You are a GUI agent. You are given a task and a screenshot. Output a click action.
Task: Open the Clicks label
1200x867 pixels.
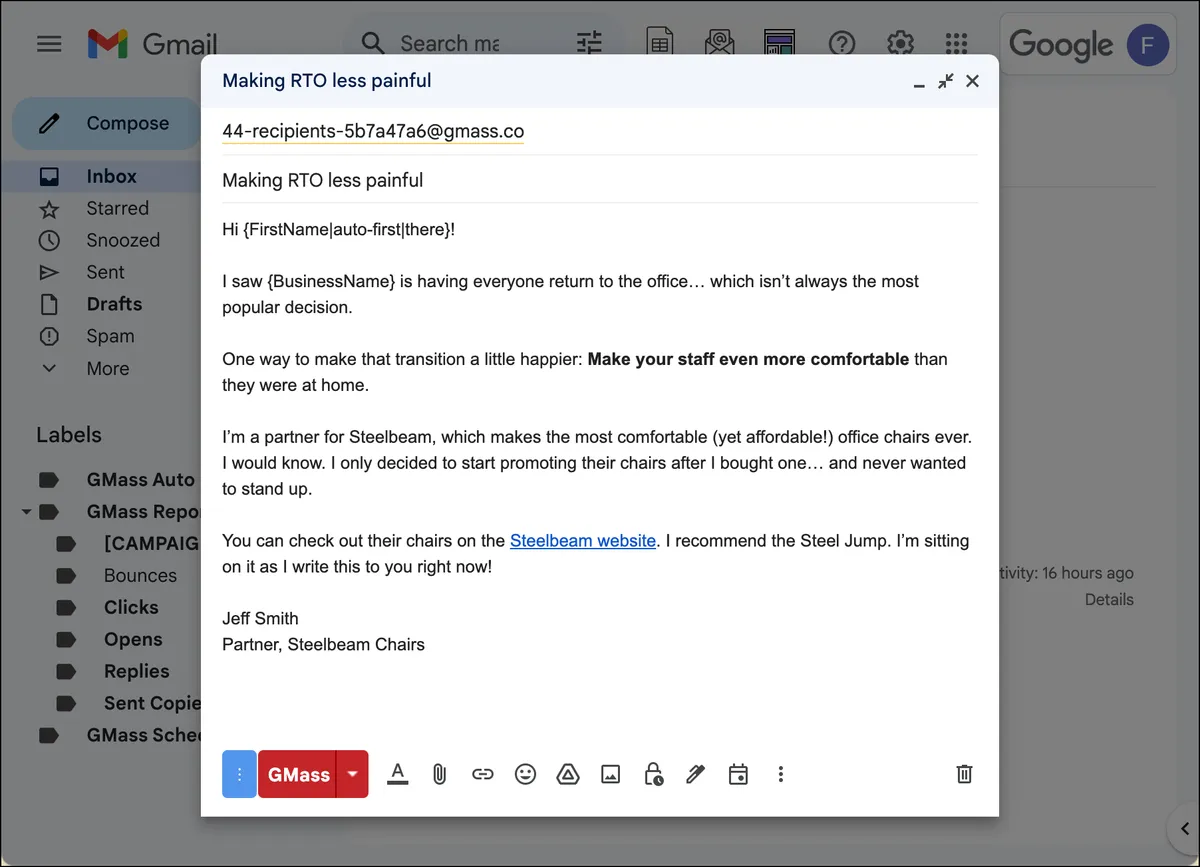click(131, 607)
